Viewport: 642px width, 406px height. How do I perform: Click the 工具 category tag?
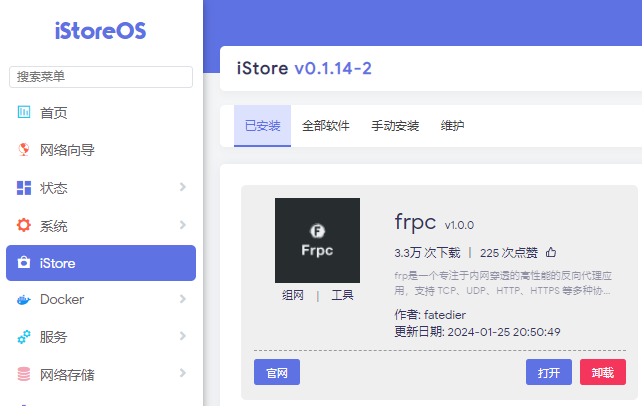coord(342,295)
